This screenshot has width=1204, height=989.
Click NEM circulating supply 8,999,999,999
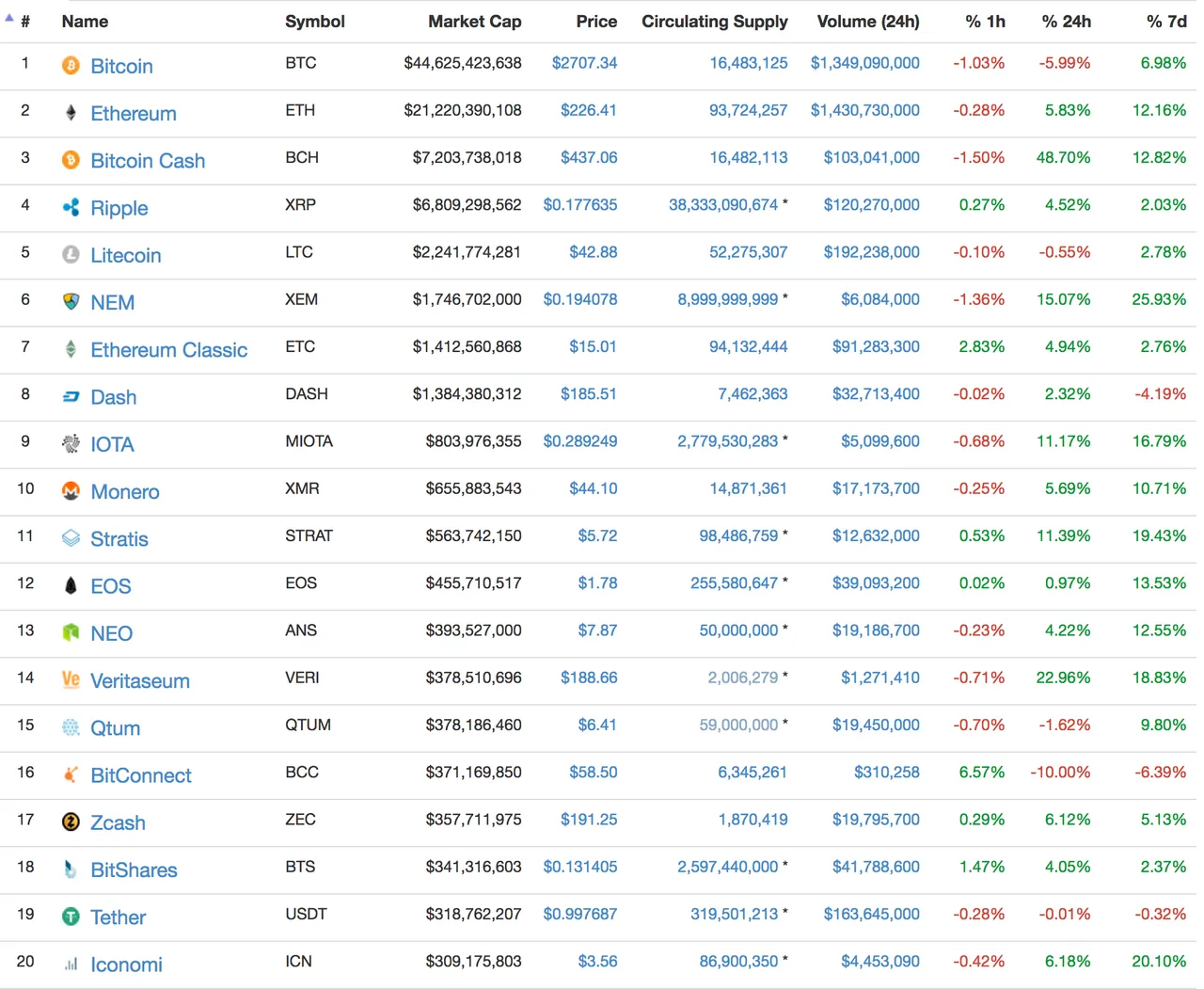click(728, 299)
